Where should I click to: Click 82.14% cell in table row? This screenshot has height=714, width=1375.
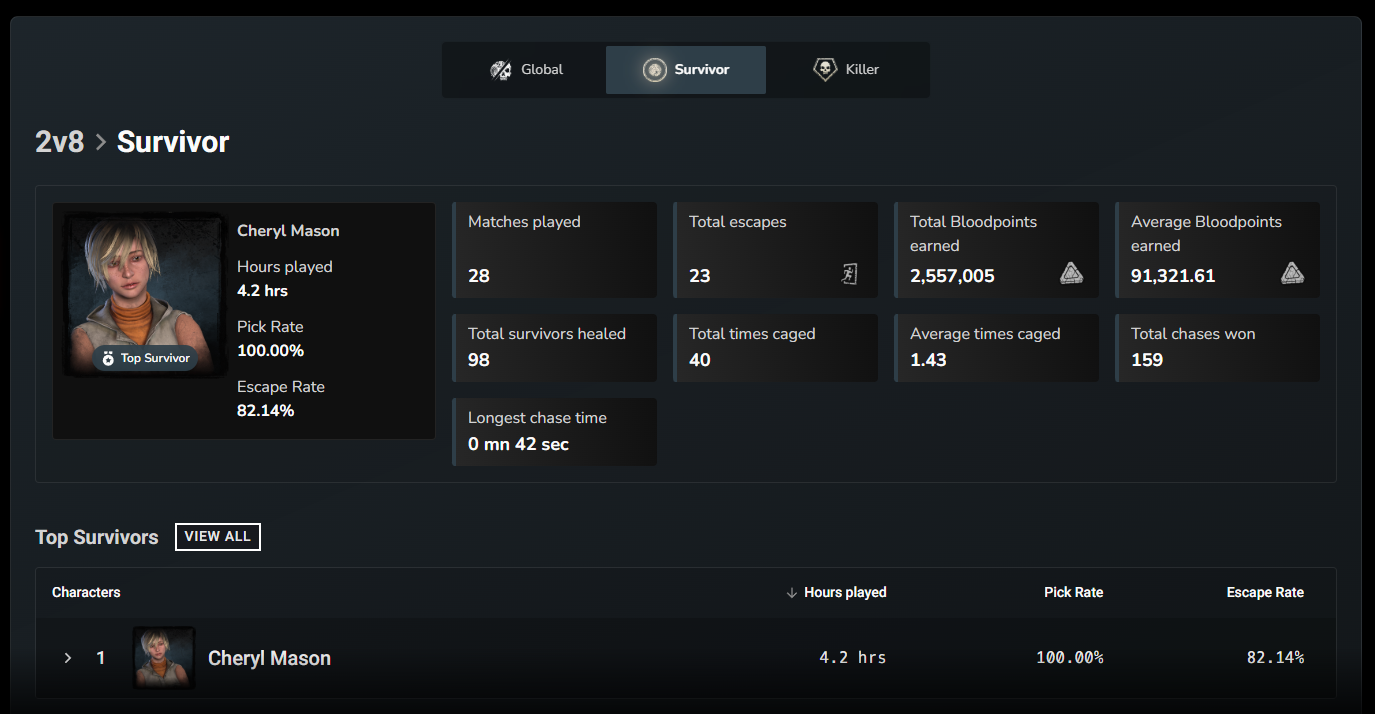point(1275,658)
